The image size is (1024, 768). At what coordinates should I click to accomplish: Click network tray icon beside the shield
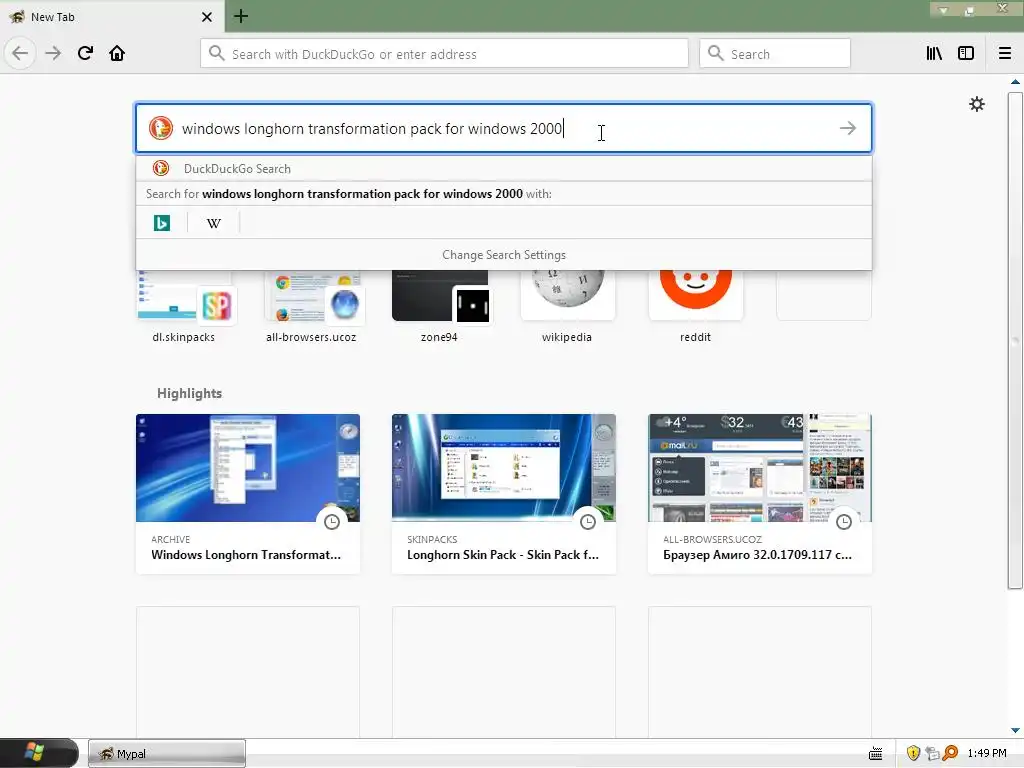click(932, 754)
